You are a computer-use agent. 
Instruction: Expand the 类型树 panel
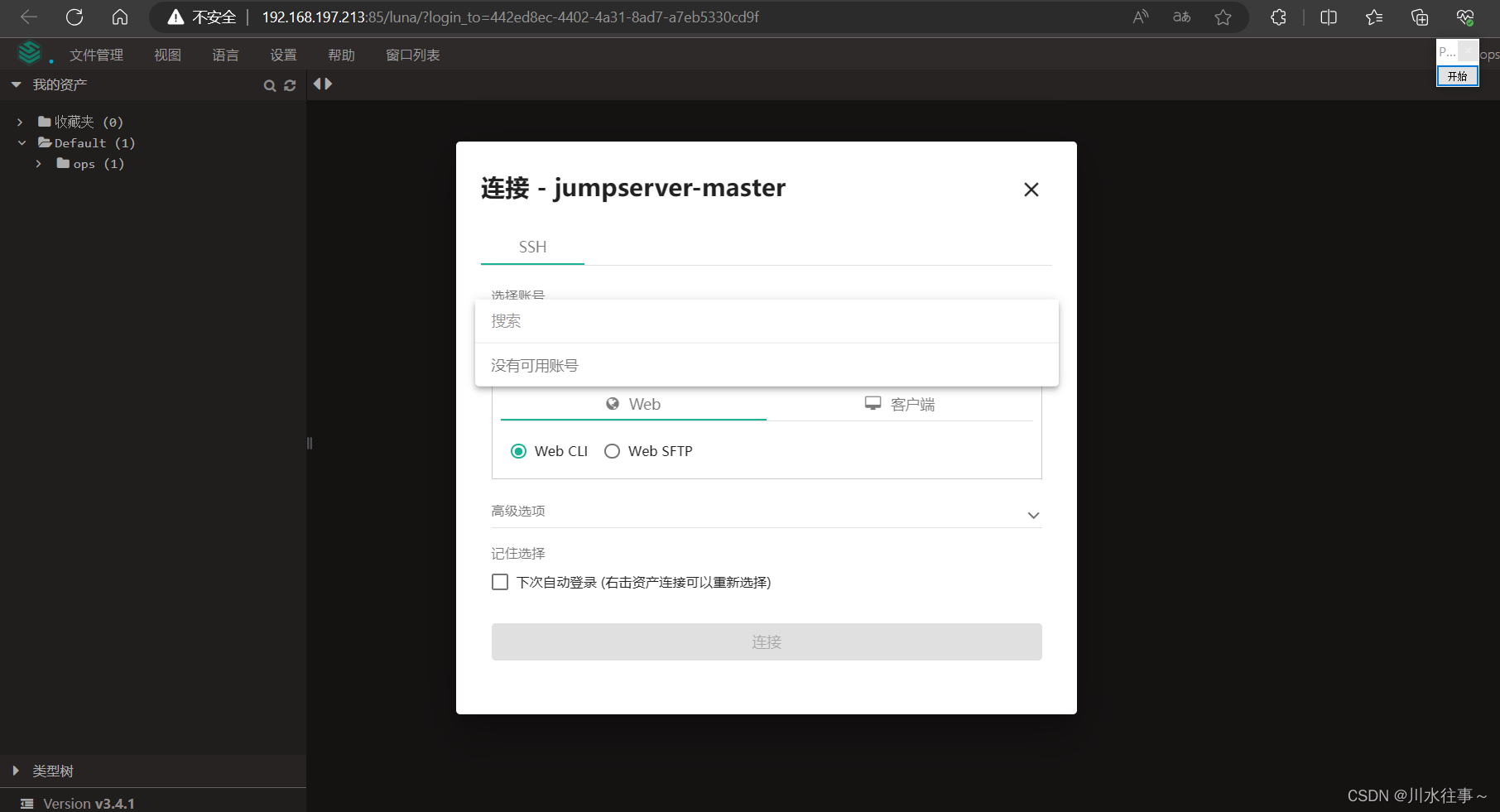(16, 771)
